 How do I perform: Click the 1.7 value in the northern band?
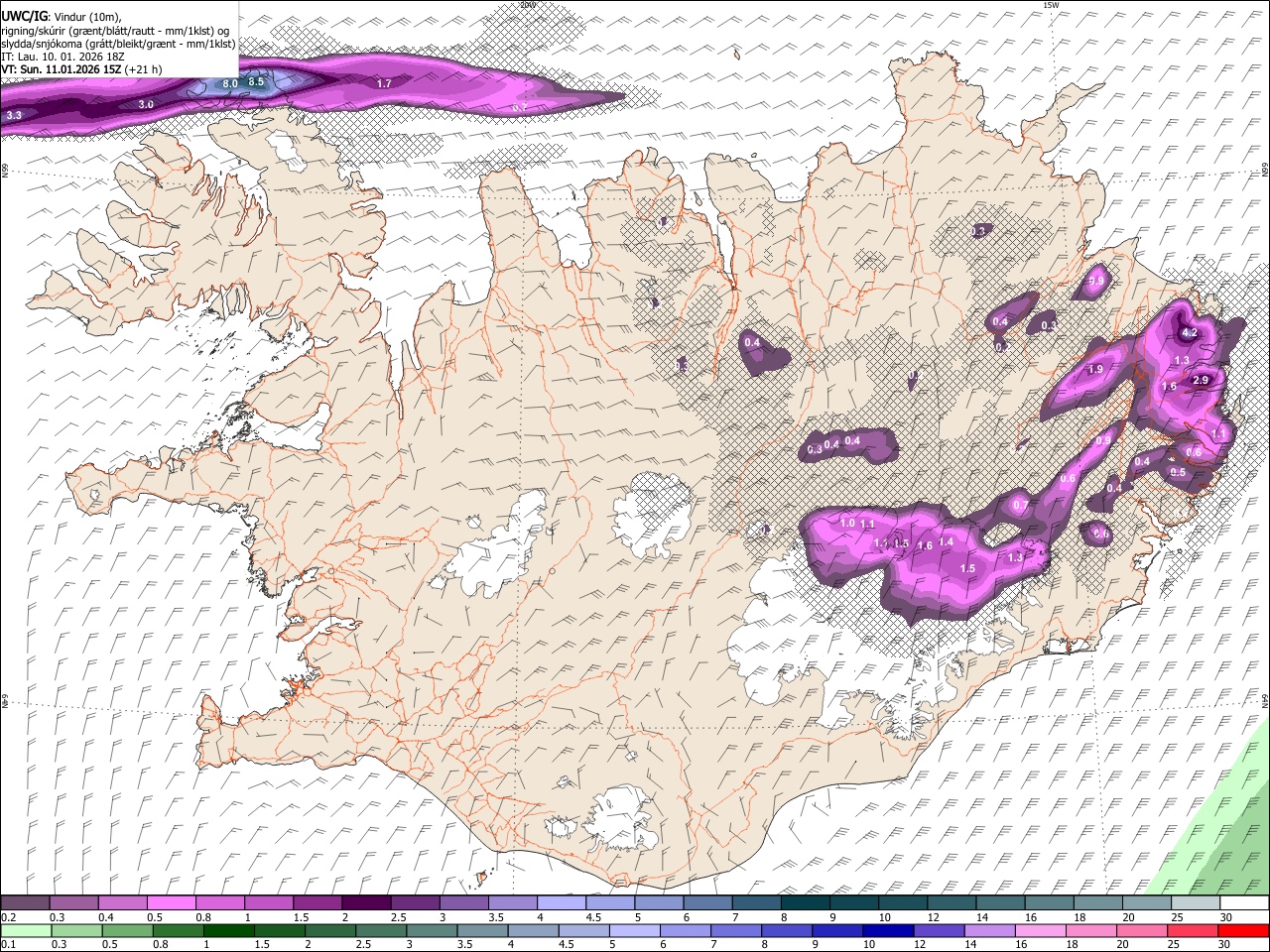point(385,84)
